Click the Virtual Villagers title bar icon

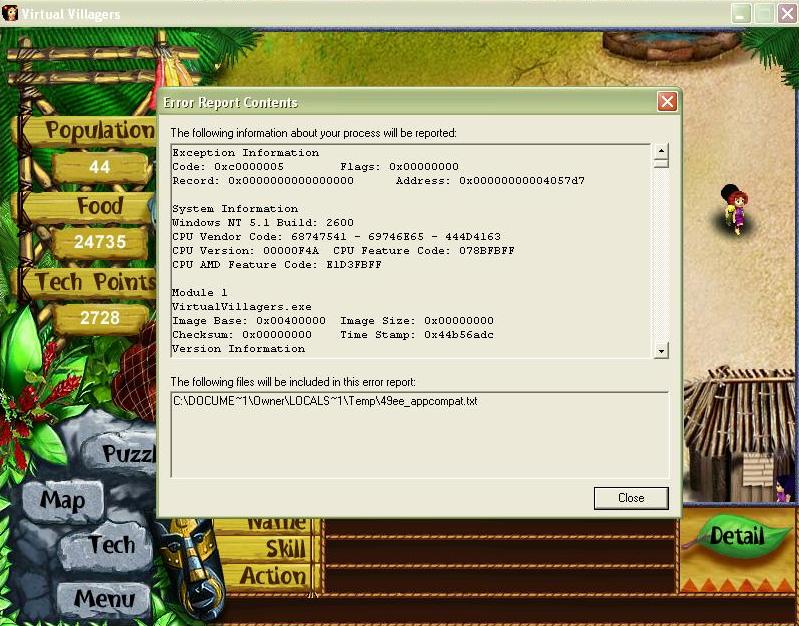tap(10, 13)
